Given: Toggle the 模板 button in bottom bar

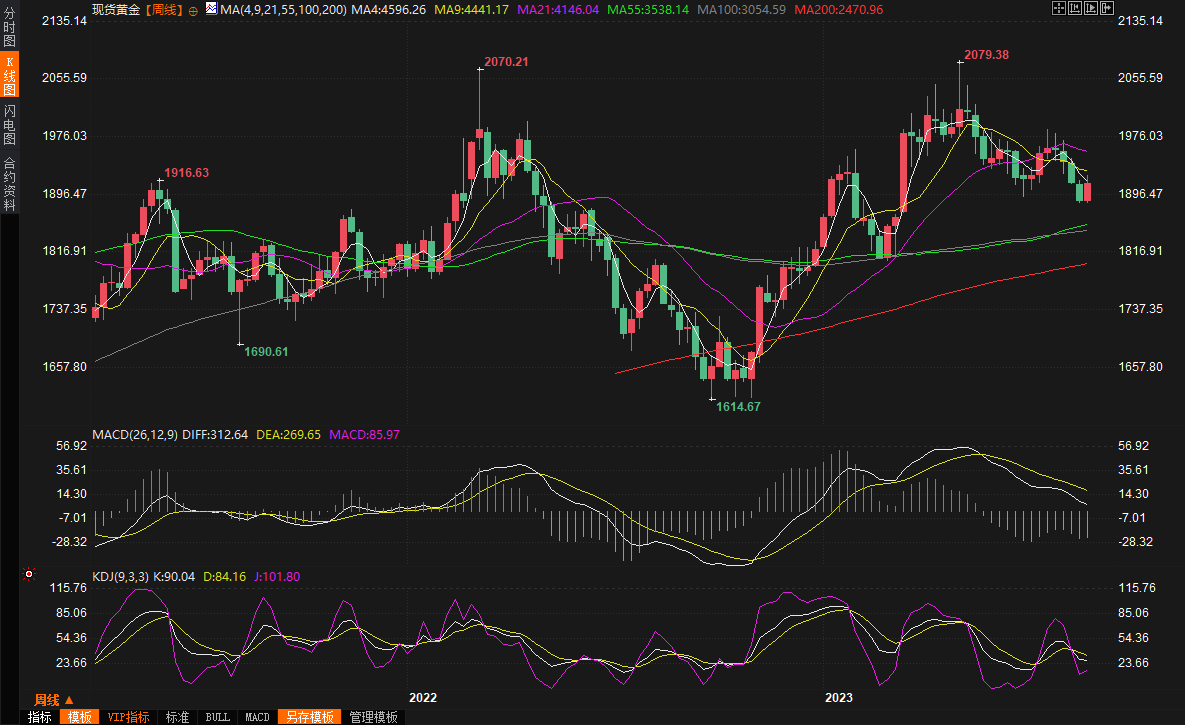Looking at the screenshot, I should coord(79,717).
